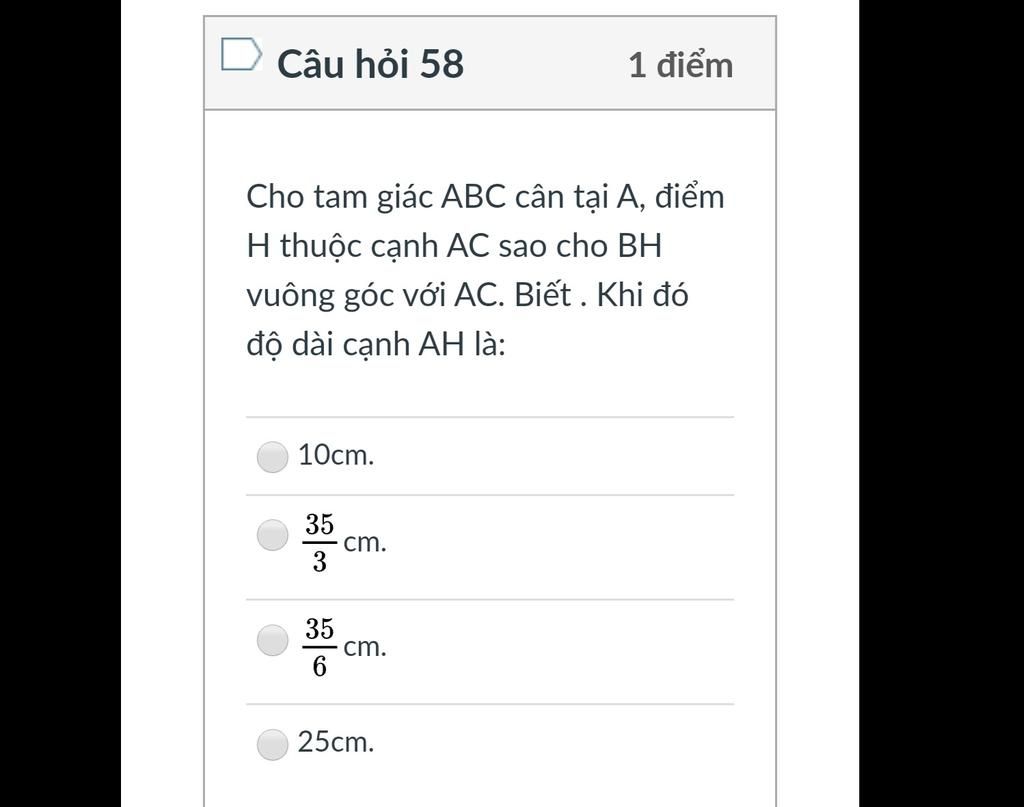Click 'cm.' unit beside the 35/3 fraction
Viewport: 1024px width, 807px height.
pyautogui.click(x=365, y=543)
